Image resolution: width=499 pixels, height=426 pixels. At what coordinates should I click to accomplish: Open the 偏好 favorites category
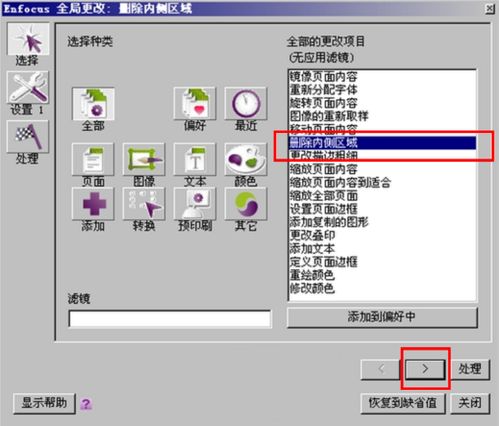click(195, 104)
